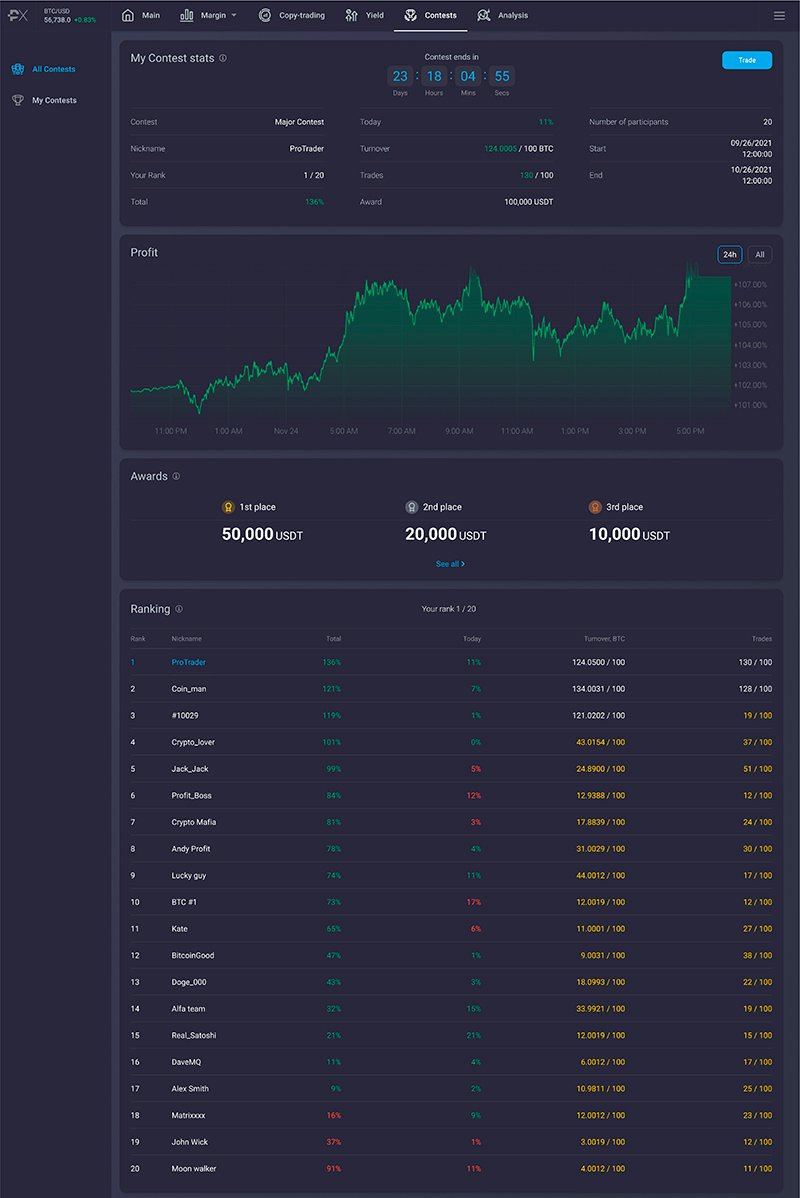This screenshot has height=1198, width=800.
Task: Open the hamburger menu at top right
Action: coord(779,15)
